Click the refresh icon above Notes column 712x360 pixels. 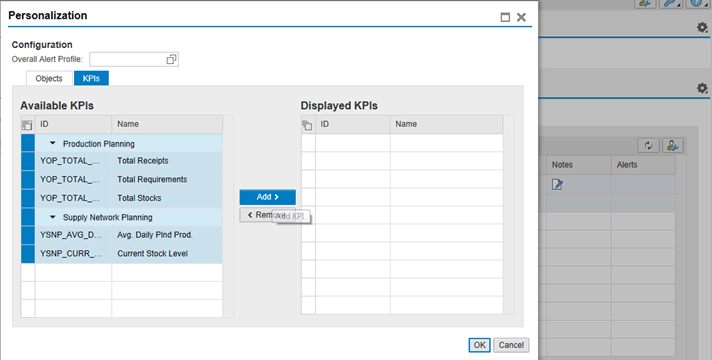tap(648, 146)
